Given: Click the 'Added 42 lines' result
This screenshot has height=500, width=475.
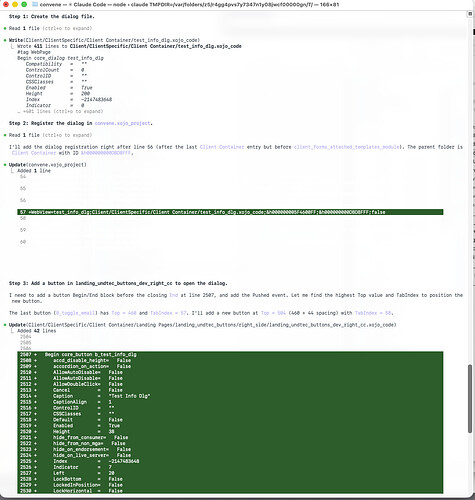Looking at the screenshot, I should pyautogui.click(x=37, y=331).
